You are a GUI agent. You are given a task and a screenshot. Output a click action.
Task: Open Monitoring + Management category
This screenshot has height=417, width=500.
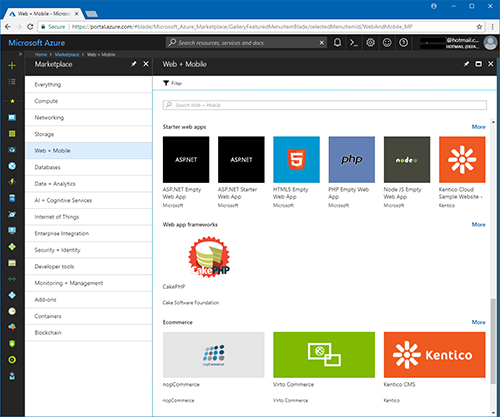(89, 283)
